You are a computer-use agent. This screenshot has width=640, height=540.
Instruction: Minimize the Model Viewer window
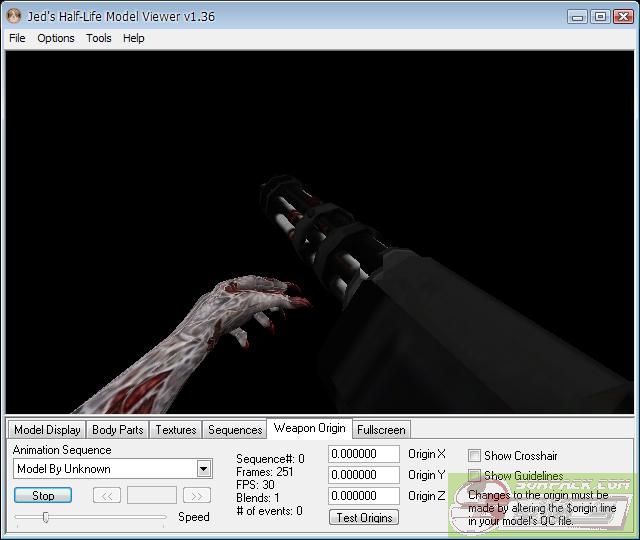(578, 16)
